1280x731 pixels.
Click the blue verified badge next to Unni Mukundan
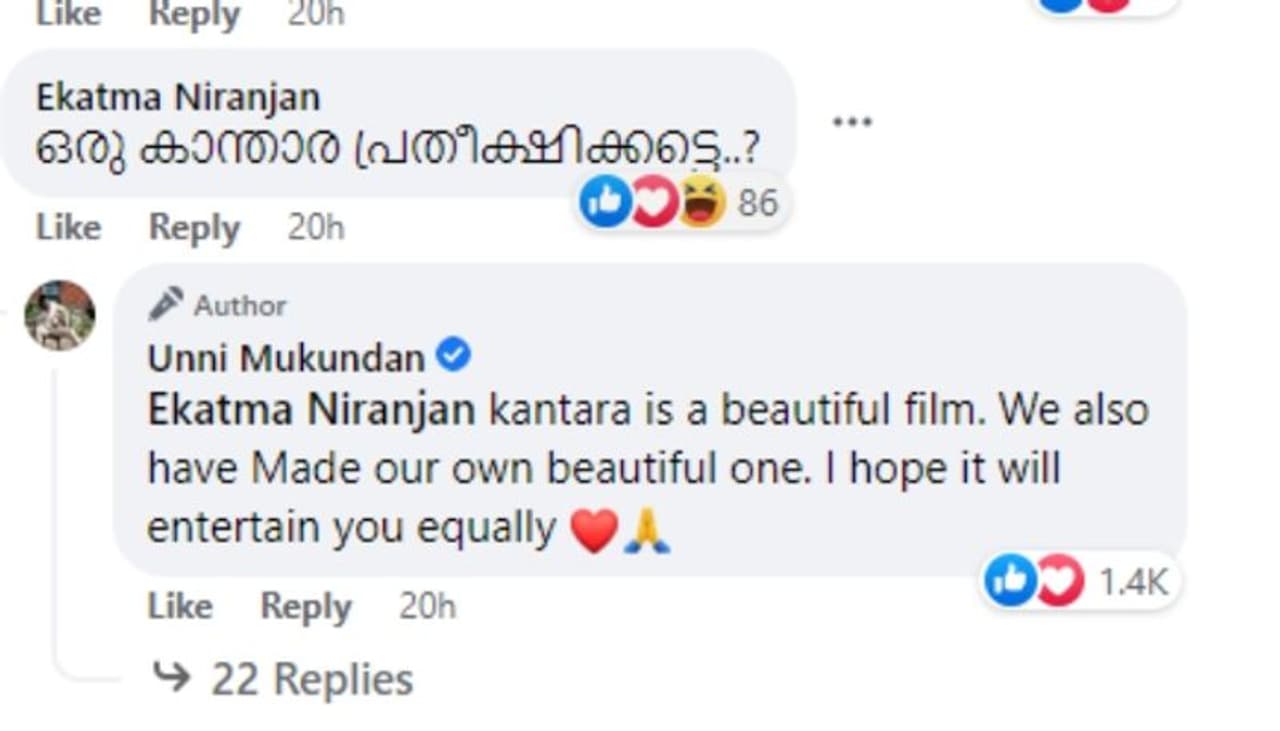coord(454,356)
